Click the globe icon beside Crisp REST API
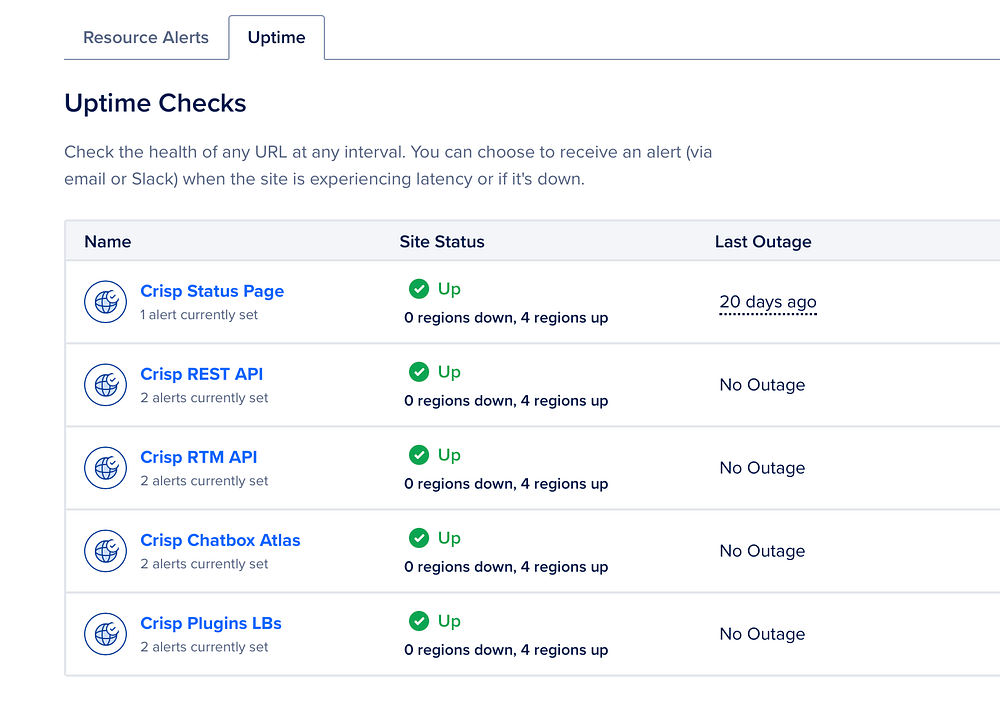The width and height of the screenshot is (1000, 722). [105, 385]
